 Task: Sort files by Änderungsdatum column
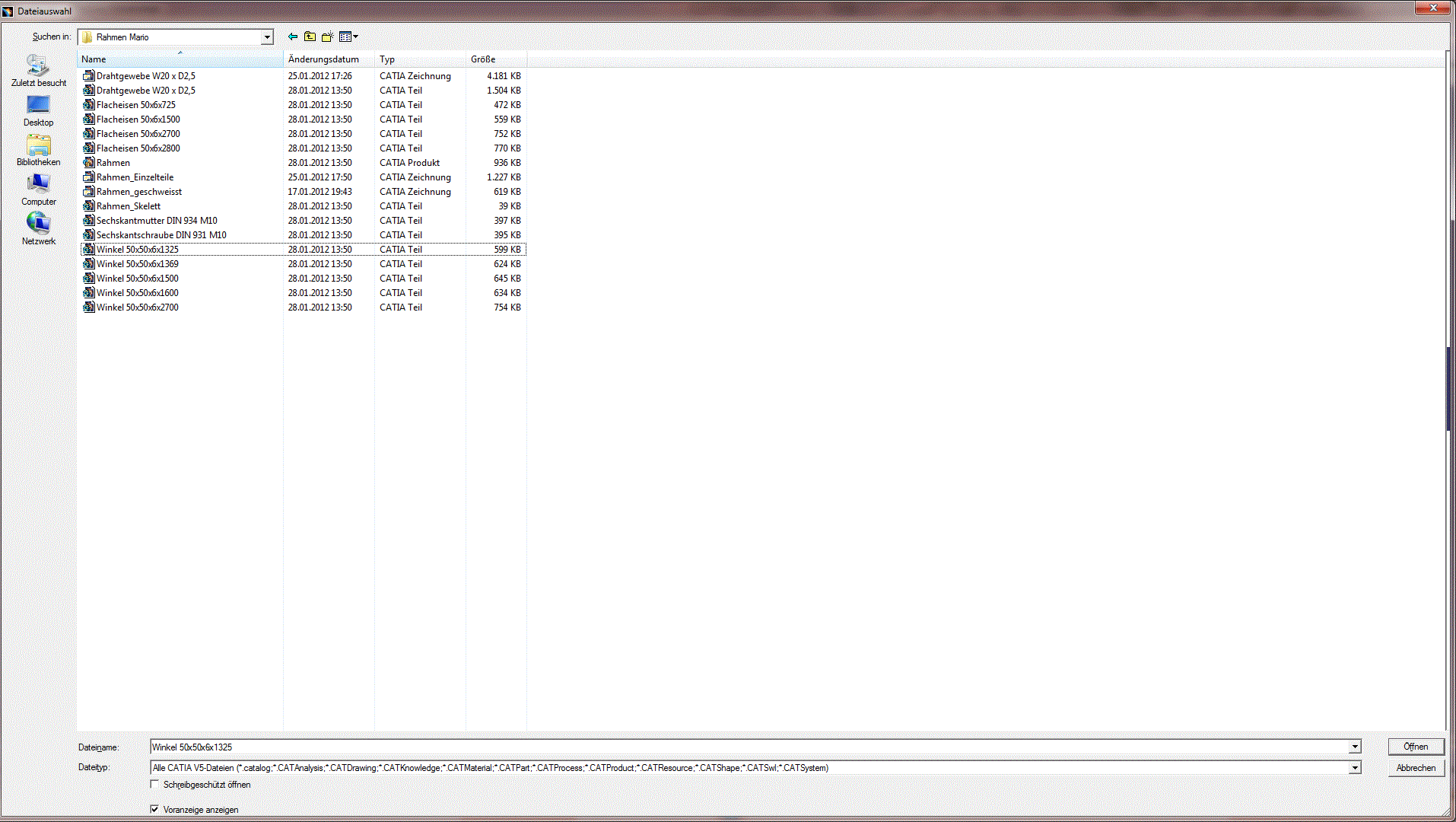pyautogui.click(x=329, y=59)
